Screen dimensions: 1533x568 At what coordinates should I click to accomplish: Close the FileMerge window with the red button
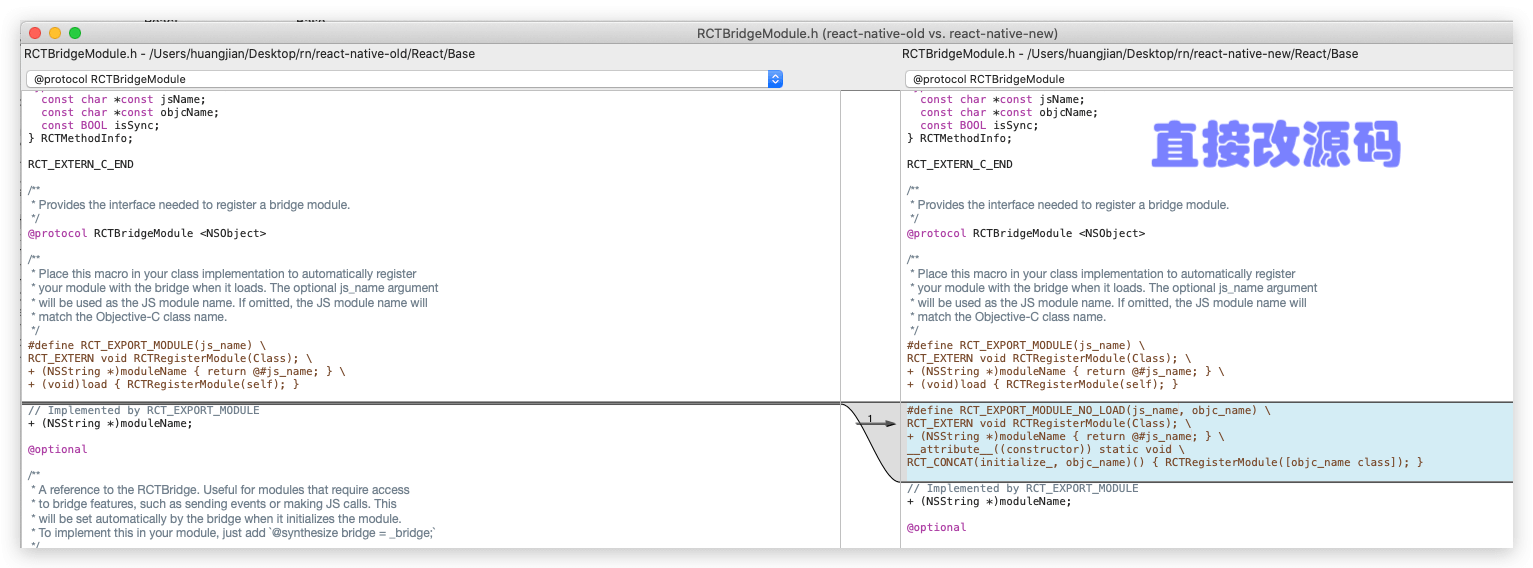tap(35, 33)
